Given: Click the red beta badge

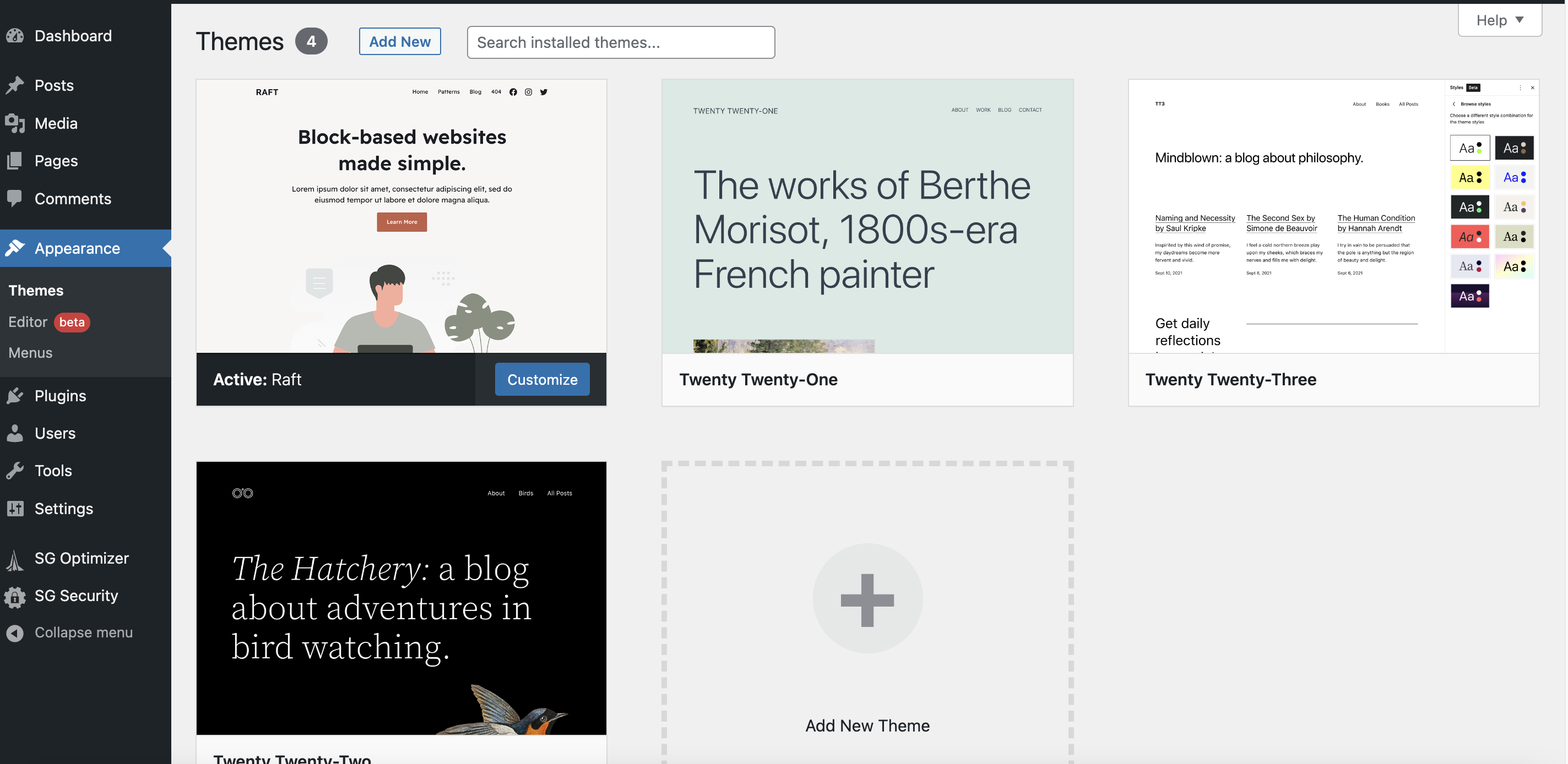Looking at the screenshot, I should pos(72,322).
